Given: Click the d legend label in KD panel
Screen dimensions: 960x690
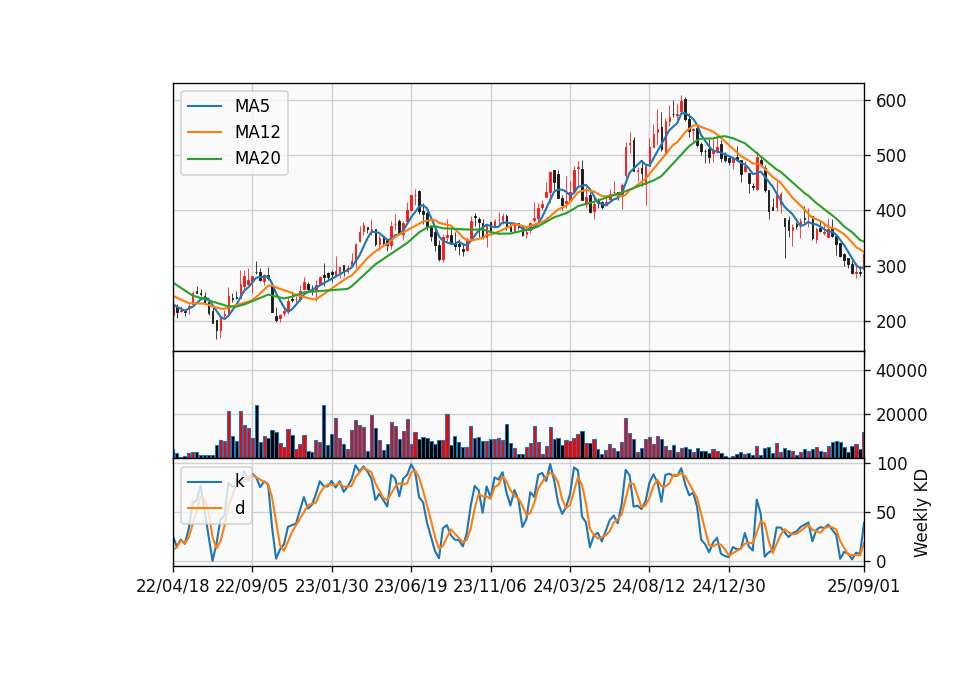Looking at the screenshot, I should pyautogui.click(x=239, y=508).
